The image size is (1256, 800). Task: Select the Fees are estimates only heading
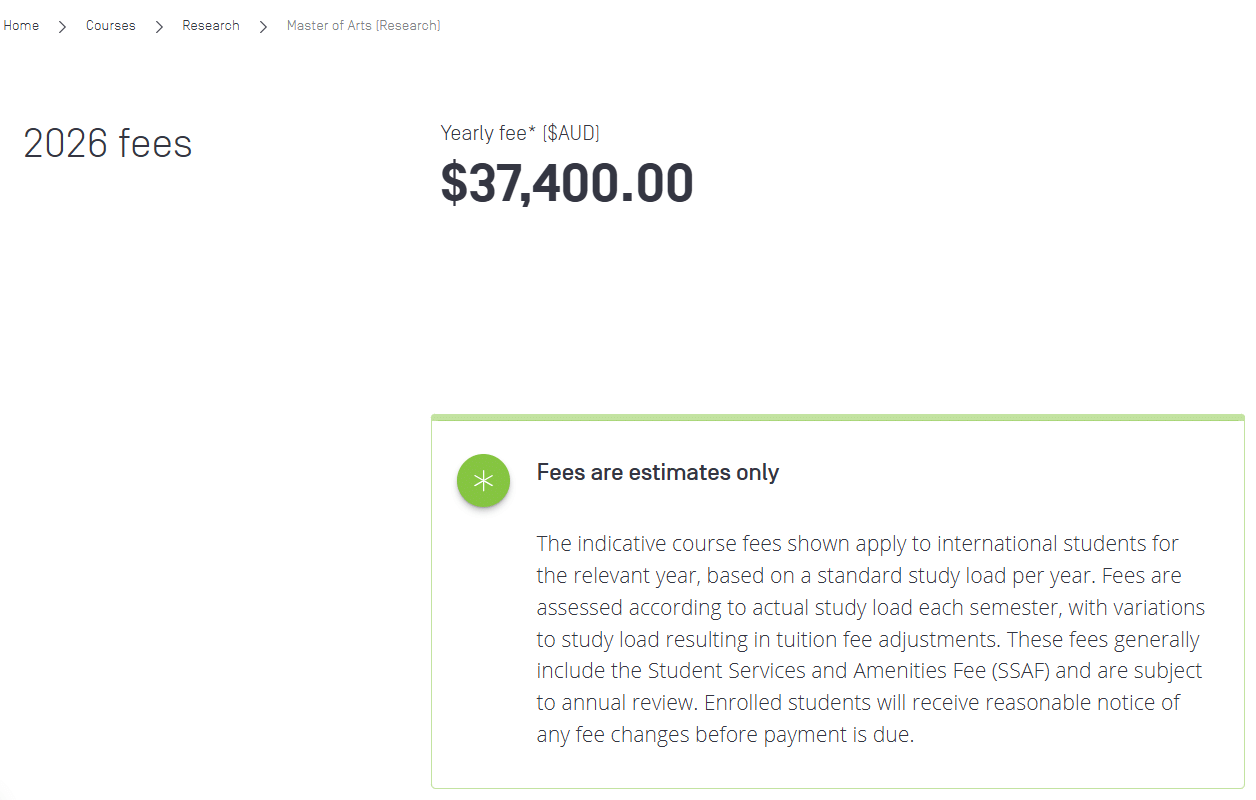[x=658, y=472]
